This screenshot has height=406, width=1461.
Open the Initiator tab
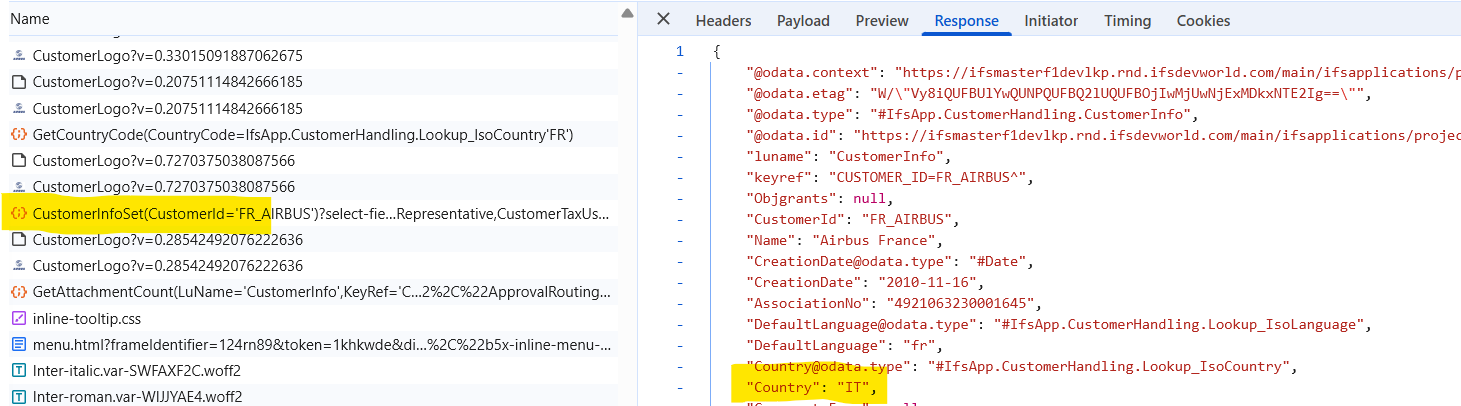point(1051,21)
